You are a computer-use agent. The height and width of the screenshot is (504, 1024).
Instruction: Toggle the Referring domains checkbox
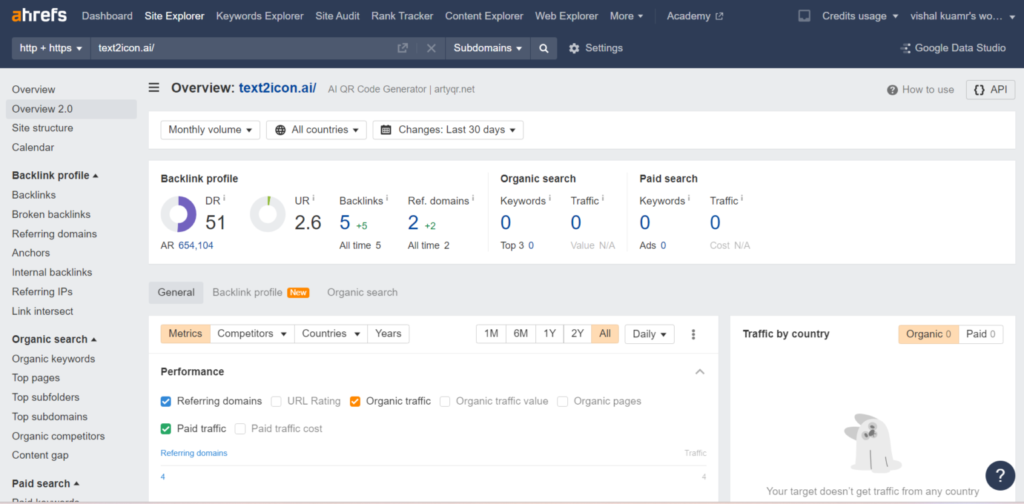pos(166,402)
